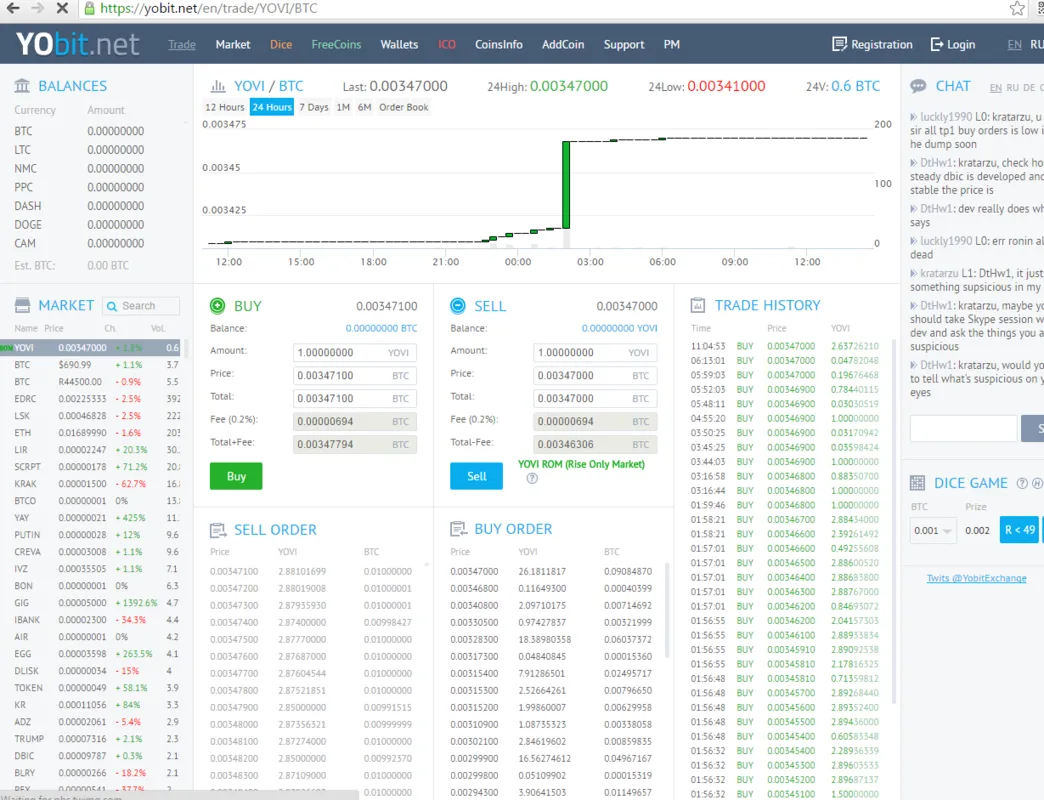Open the Trade menu item
The width and height of the screenshot is (1044, 800).
point(182,45)
